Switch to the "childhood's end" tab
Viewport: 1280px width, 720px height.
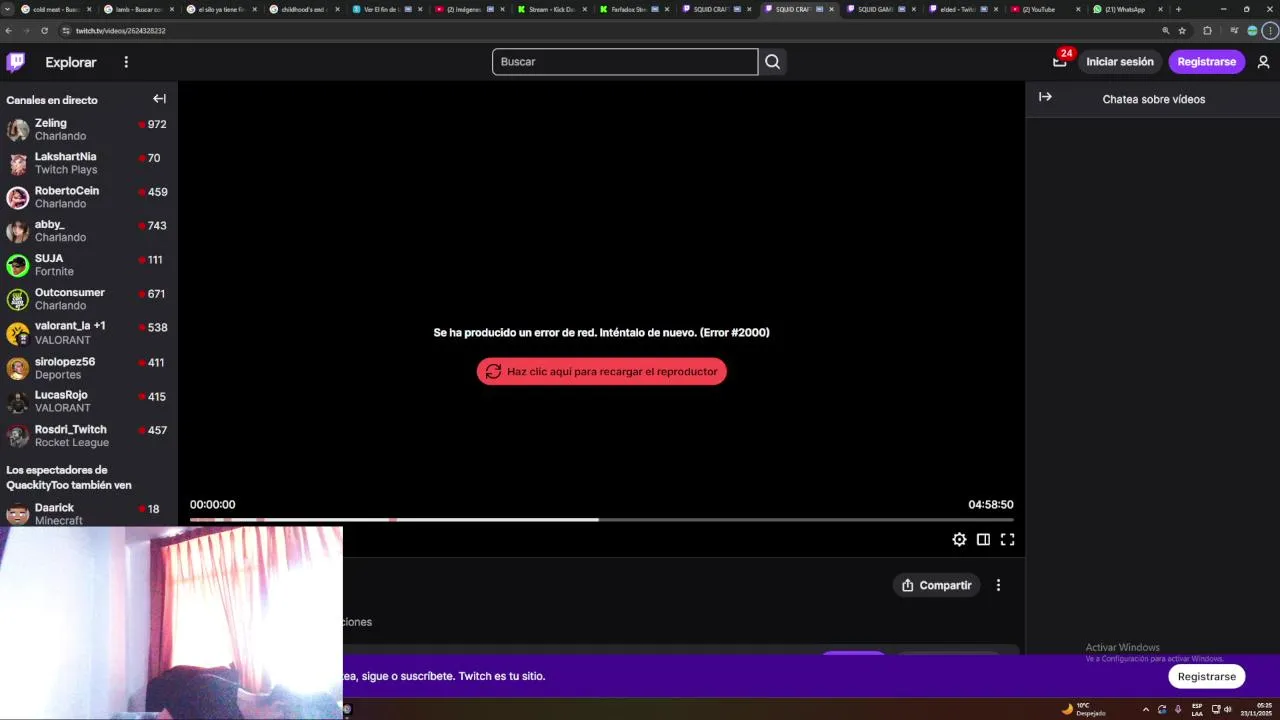point(304,9)
